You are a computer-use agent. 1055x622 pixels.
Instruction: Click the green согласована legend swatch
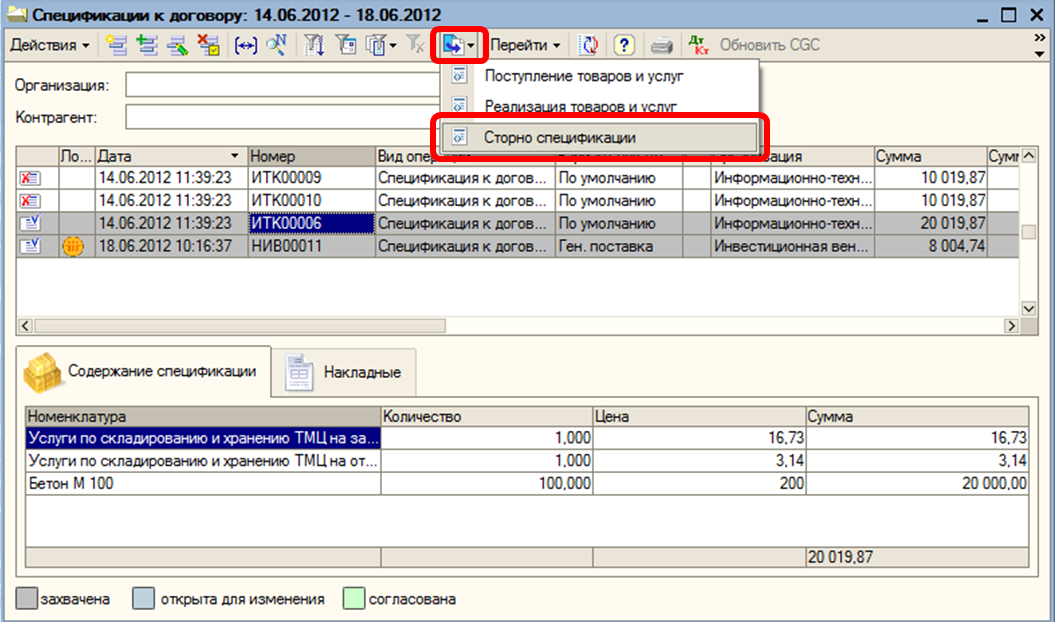(354, 598)
